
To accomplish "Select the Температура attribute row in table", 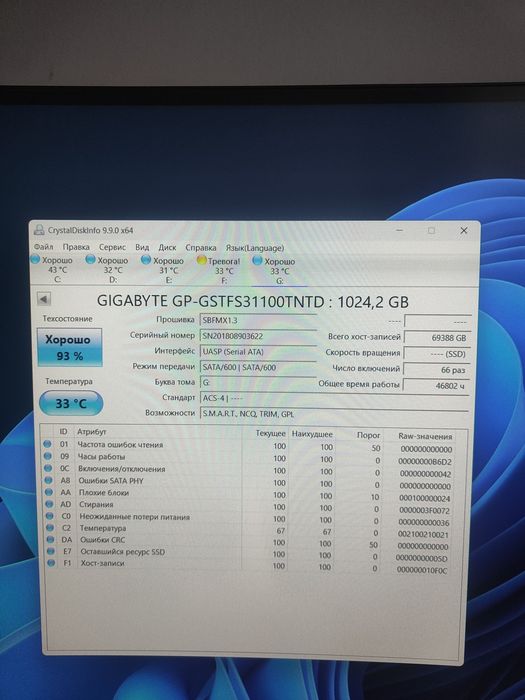I will [248, 530].
